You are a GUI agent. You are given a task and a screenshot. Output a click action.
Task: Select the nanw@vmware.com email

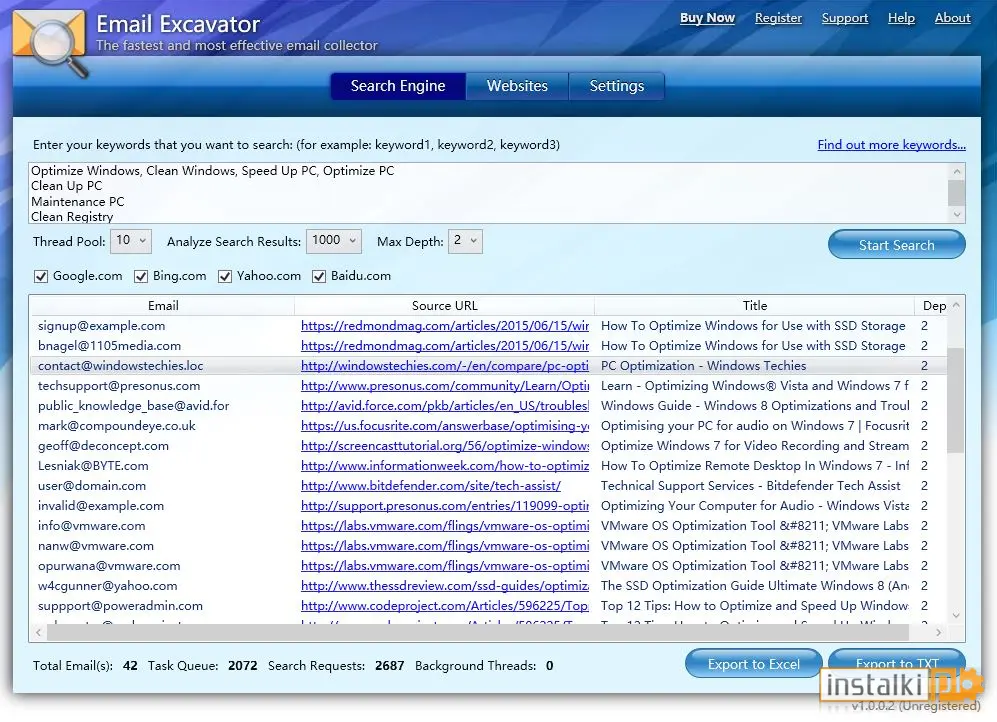tap(96, 546)
